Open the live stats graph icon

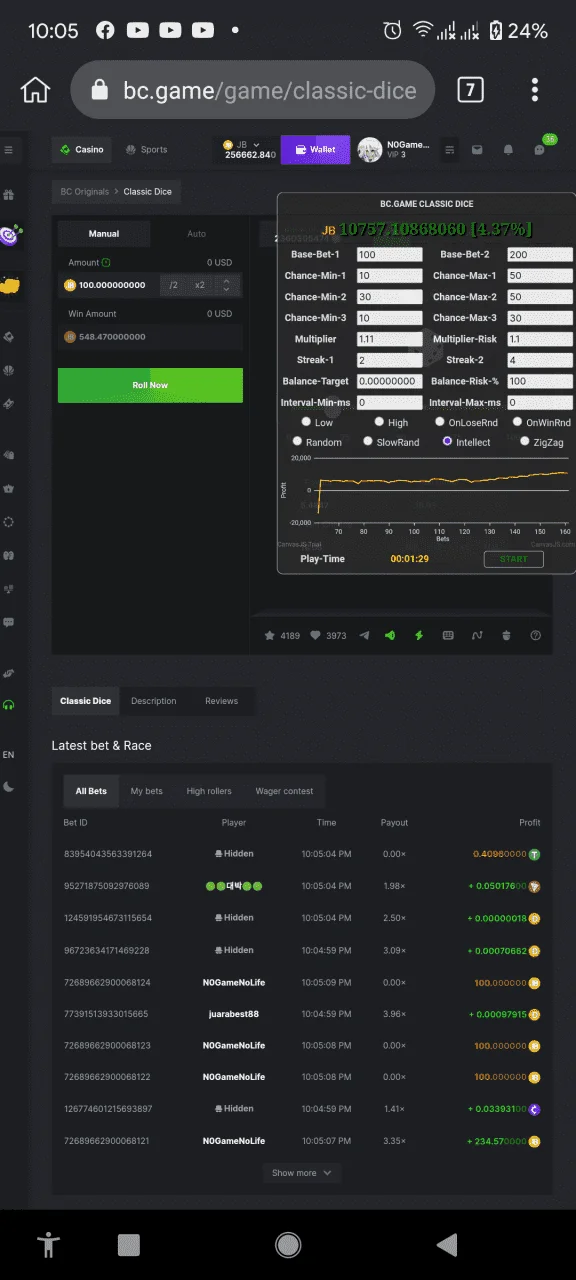pyautogui.click(x=477, y=635)
